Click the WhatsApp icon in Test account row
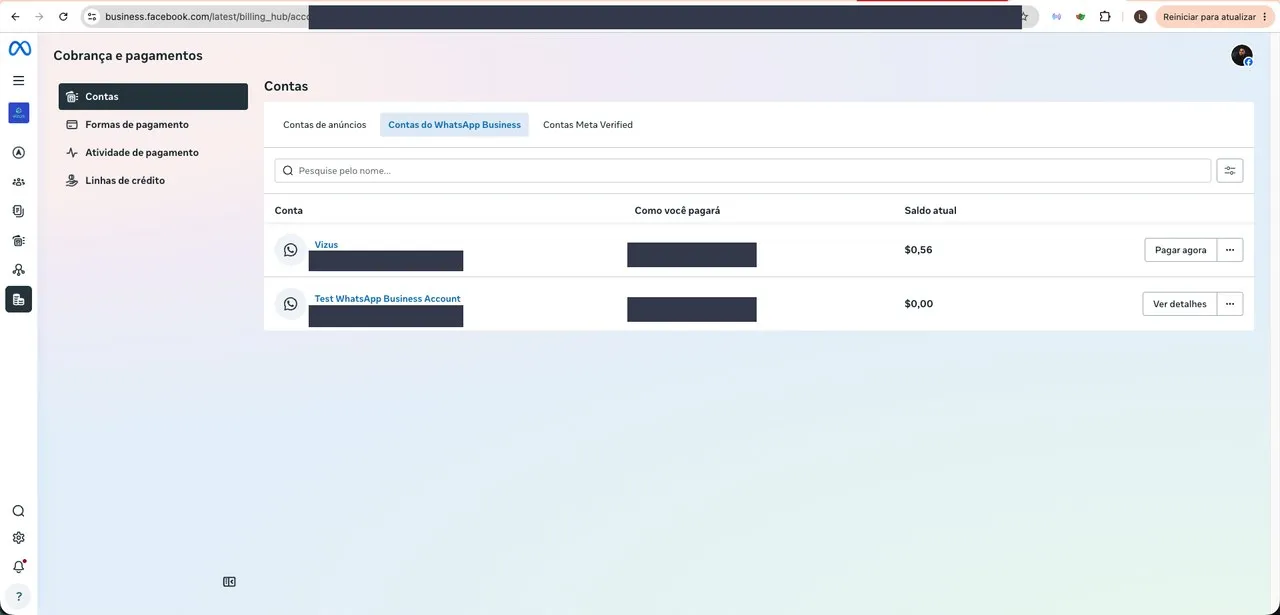 pos(290,304)
